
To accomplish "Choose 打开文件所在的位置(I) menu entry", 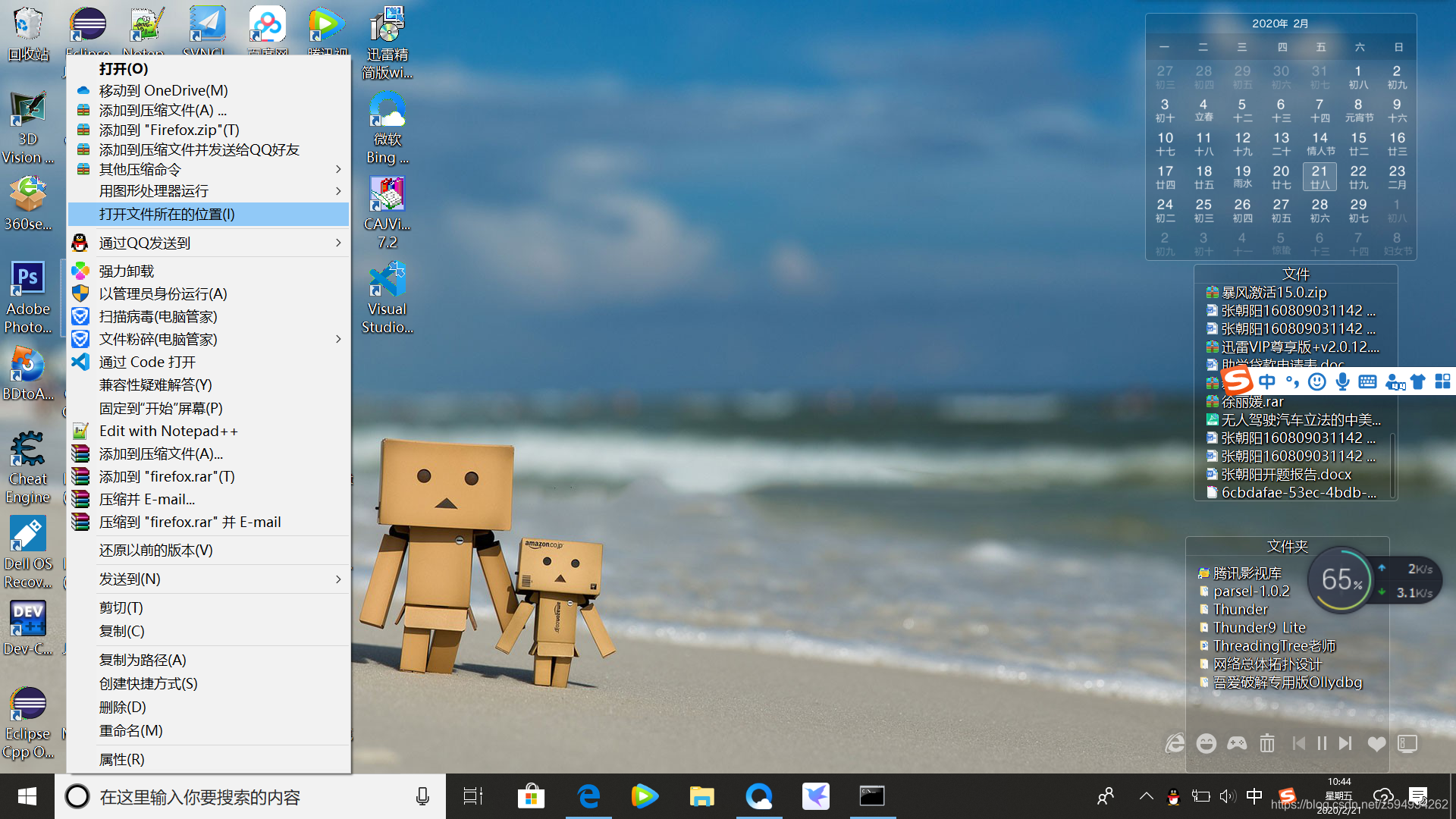I will tap(209, 214).
